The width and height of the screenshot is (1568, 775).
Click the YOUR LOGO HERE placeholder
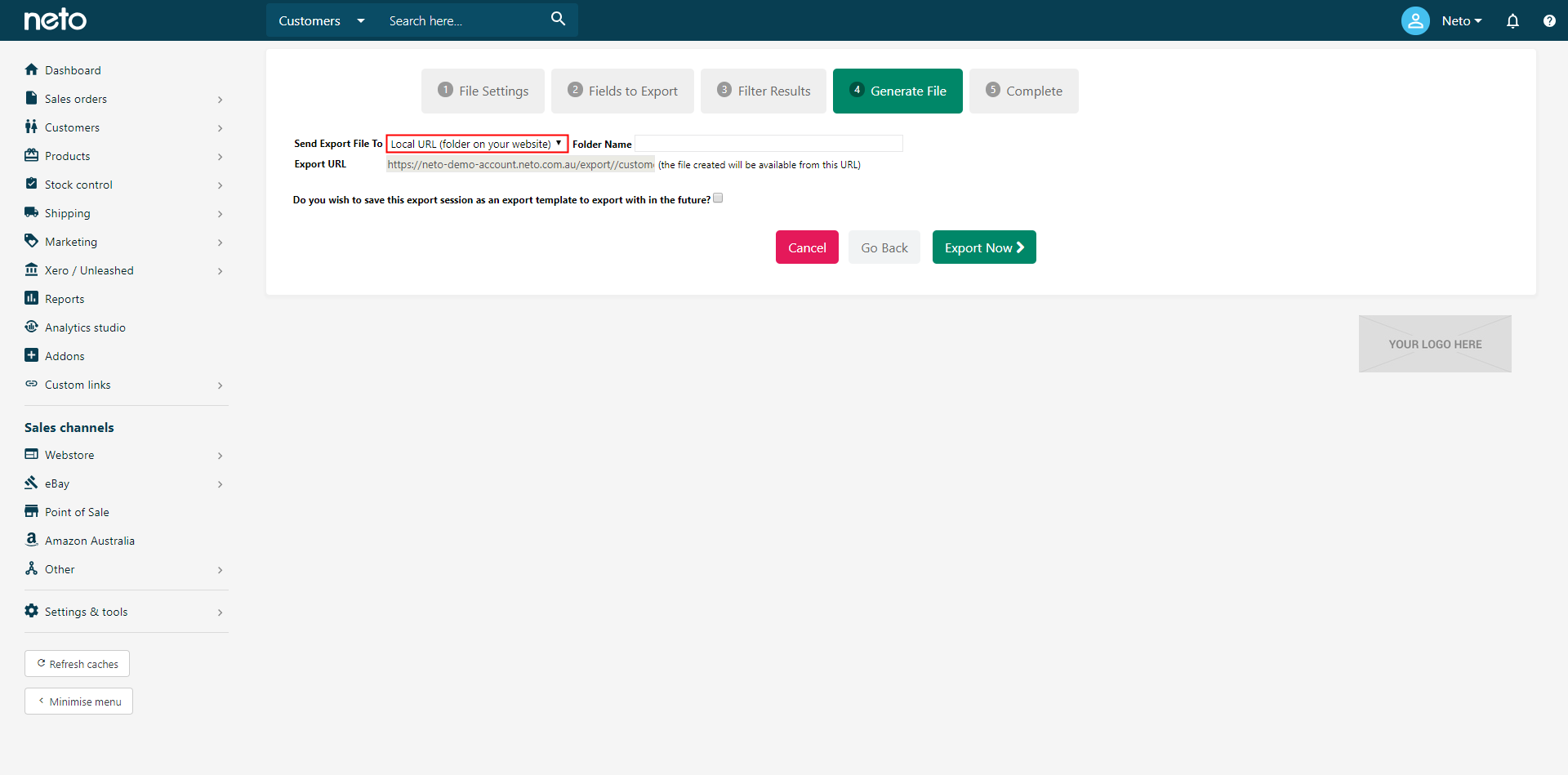tap(1435, 344)
